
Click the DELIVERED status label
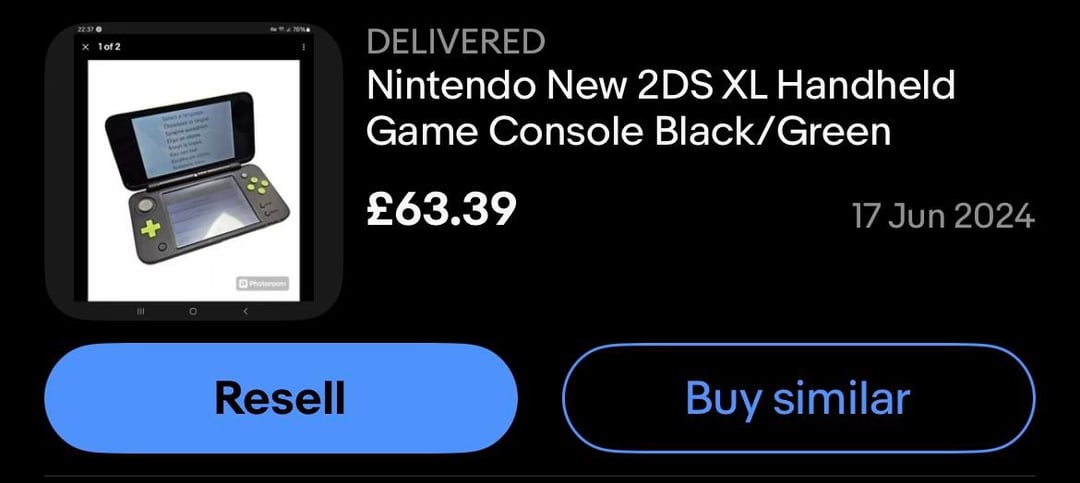(456, 42)
